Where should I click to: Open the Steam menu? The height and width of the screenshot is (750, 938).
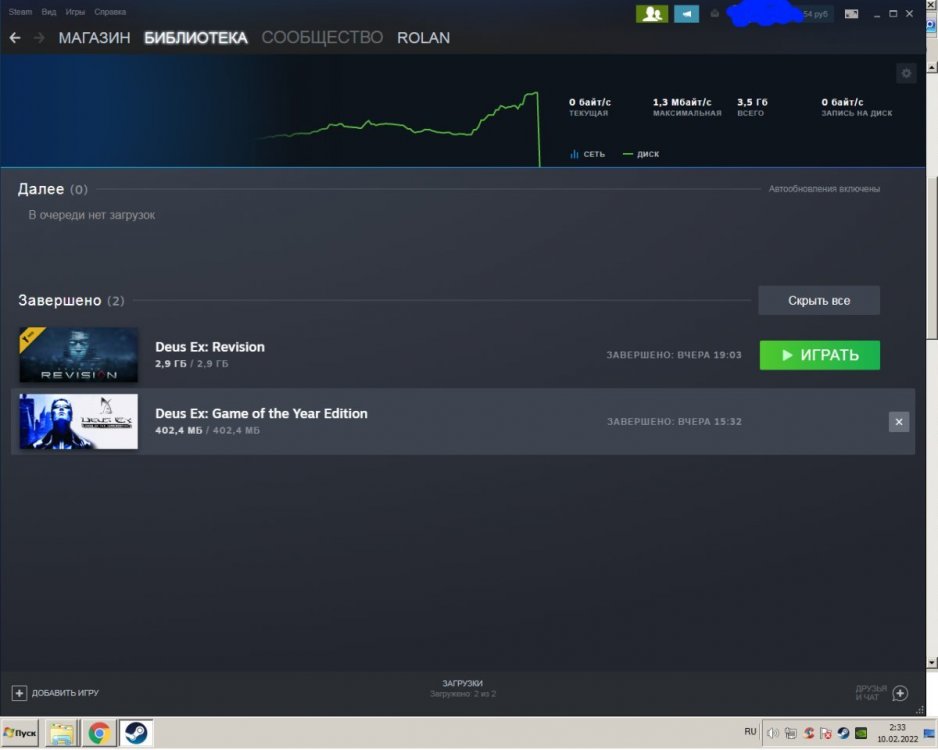click(20, 12)
